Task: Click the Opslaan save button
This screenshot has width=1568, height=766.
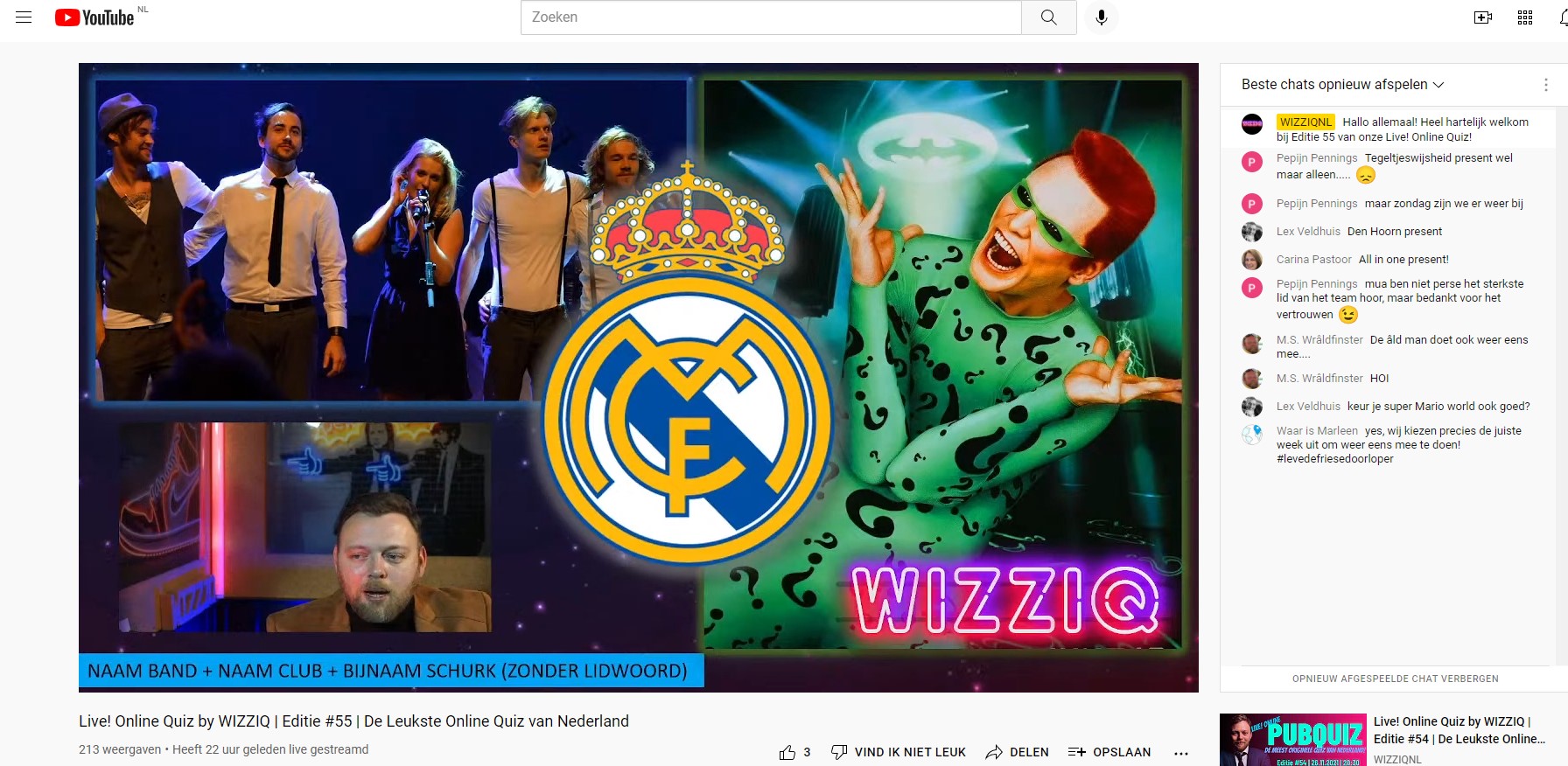Action: pyautogui.click(x=1109, y=752)
